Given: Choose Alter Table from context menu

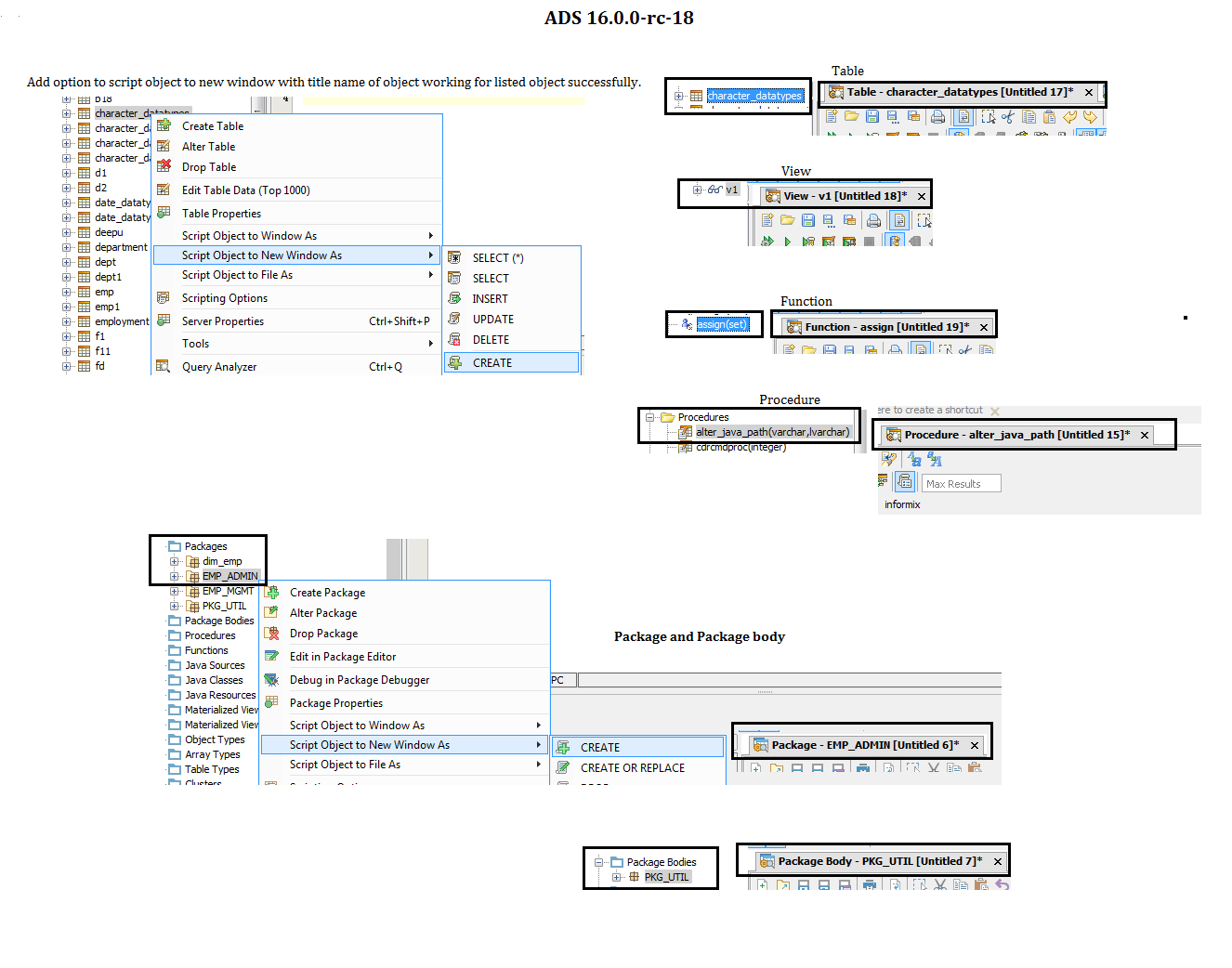Looking at the screenshot, I should click(296, 146).
